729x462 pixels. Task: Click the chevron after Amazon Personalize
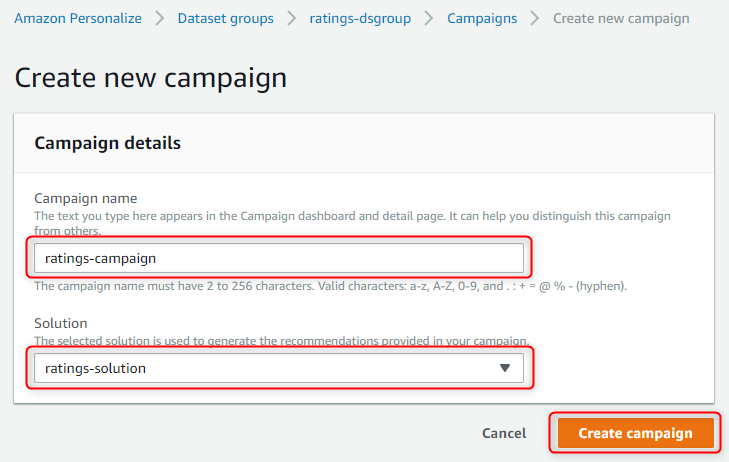pyautogui.click(x=160, y=19)
